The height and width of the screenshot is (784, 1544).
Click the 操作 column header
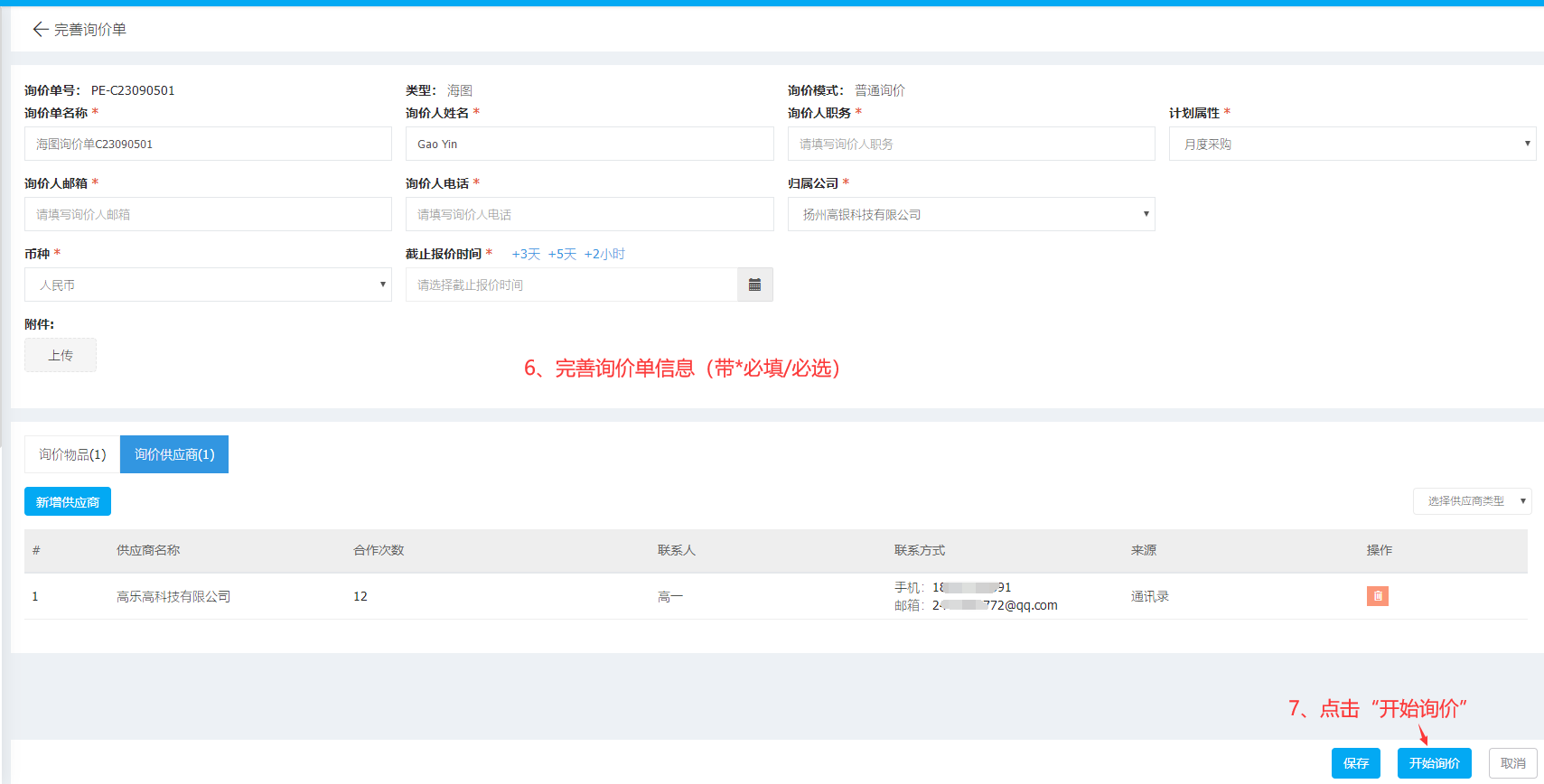[1380, 550]
